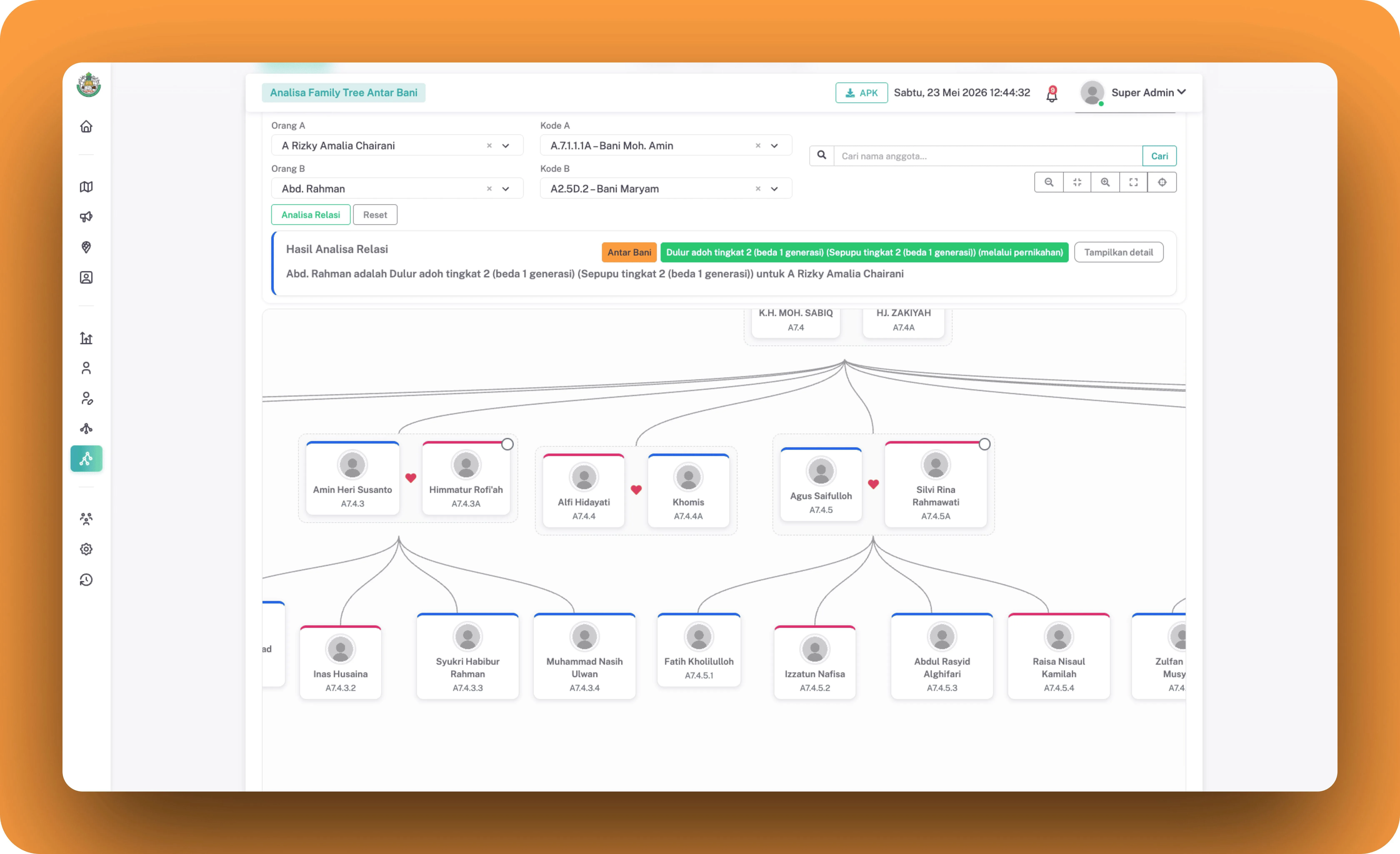
Task: Zoom in the family tree view
Action: 1105,182
